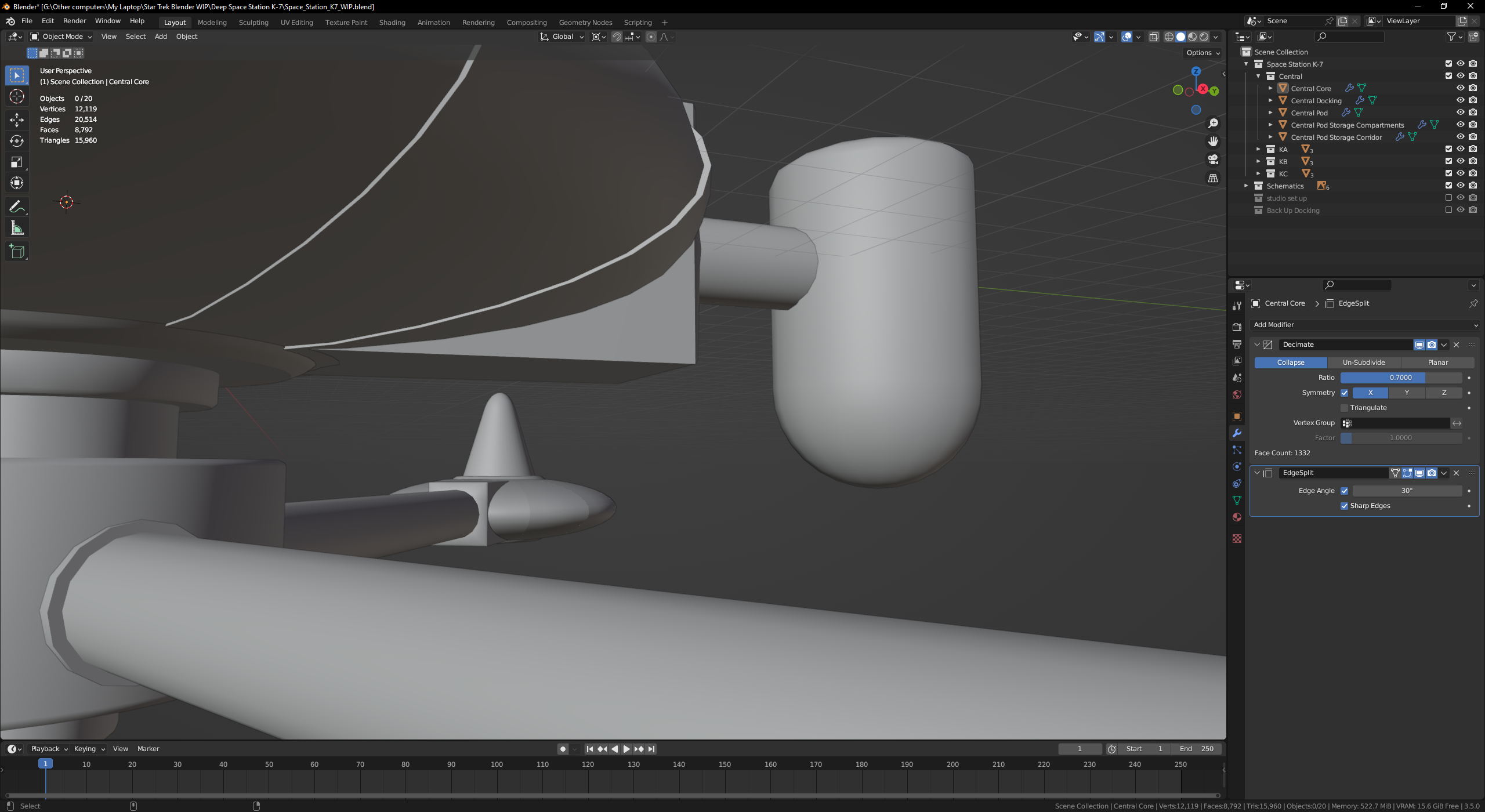Remove the Decimate modifier with X
This screenshot has height=812, width=1485.
tap(1456, 345)
